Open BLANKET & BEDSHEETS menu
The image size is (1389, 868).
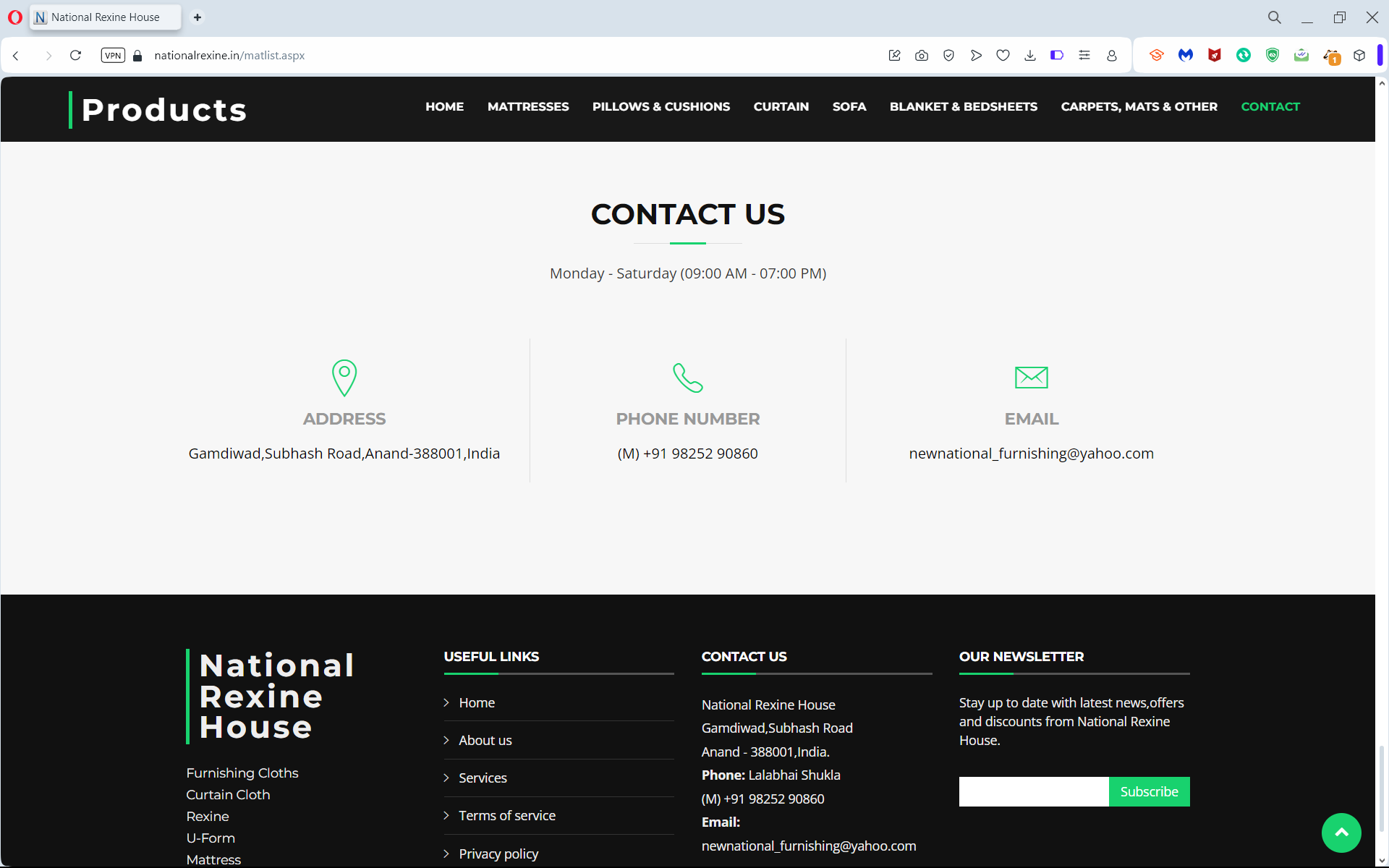click(964, 106)
